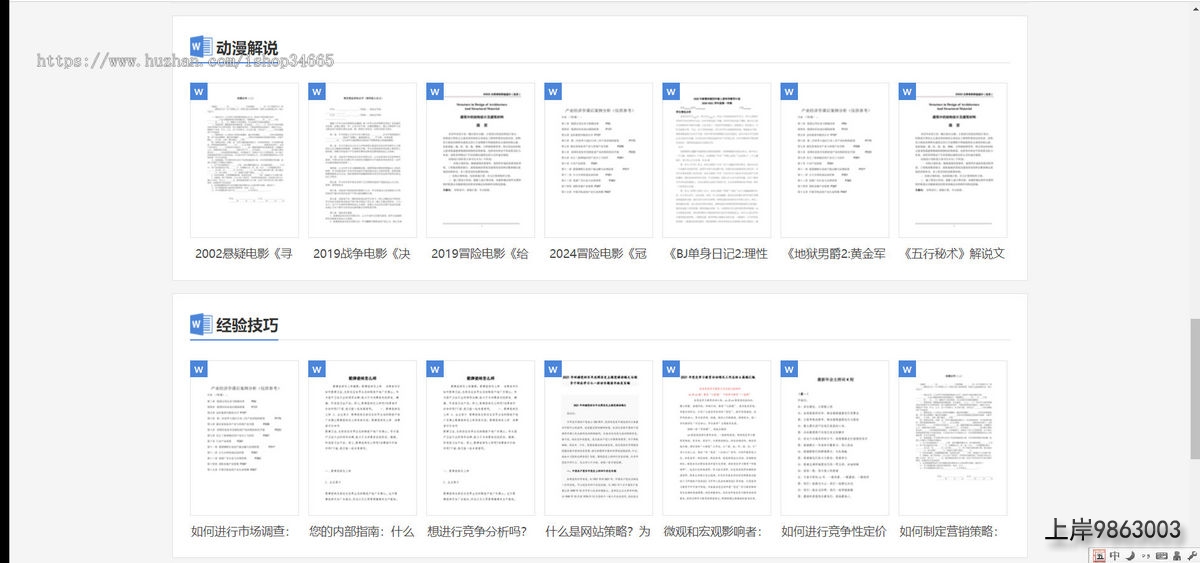
Task: Open the 如何进行市场调查 document preview thumbnail
Action: click(244, 438)
